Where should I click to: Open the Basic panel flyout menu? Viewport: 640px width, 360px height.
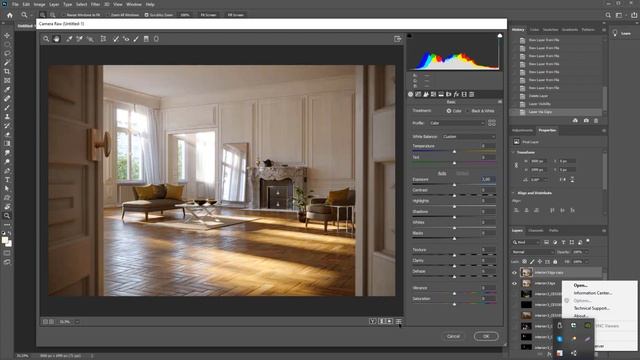[x=500, y=102]
